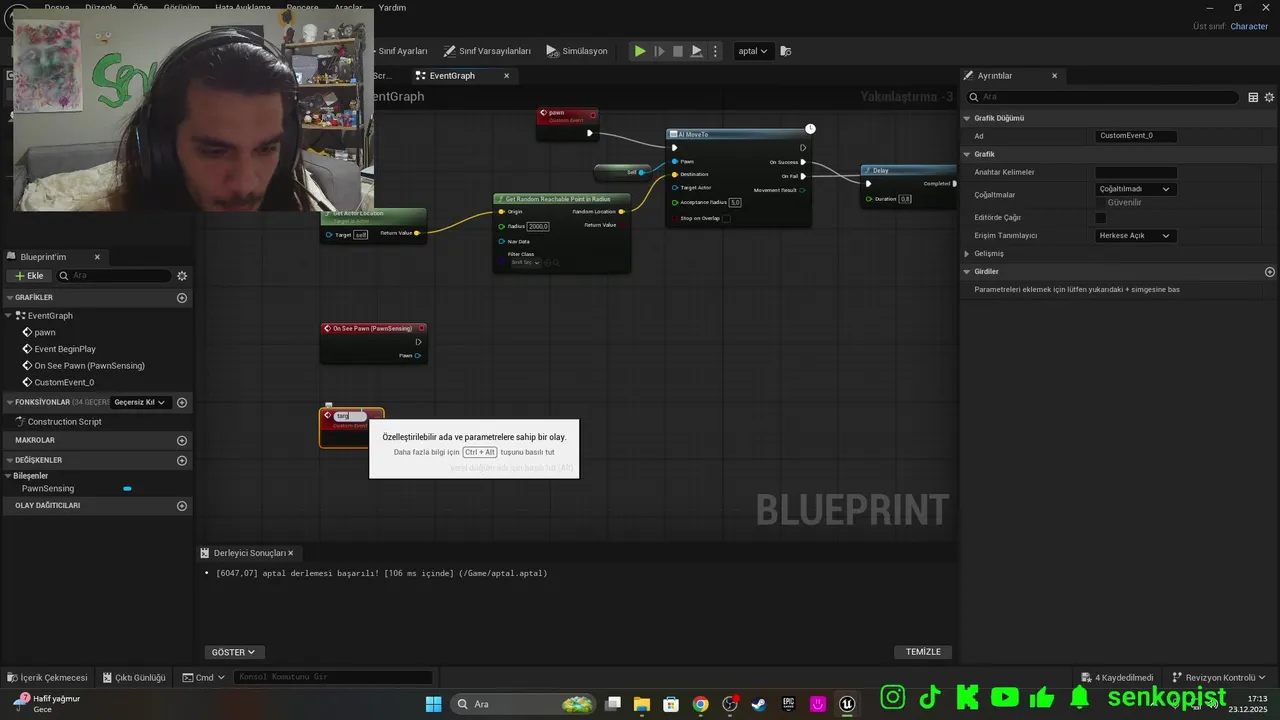Start Play in Editor with green play button
1280x720 pixels.
(x=640, y=51)
